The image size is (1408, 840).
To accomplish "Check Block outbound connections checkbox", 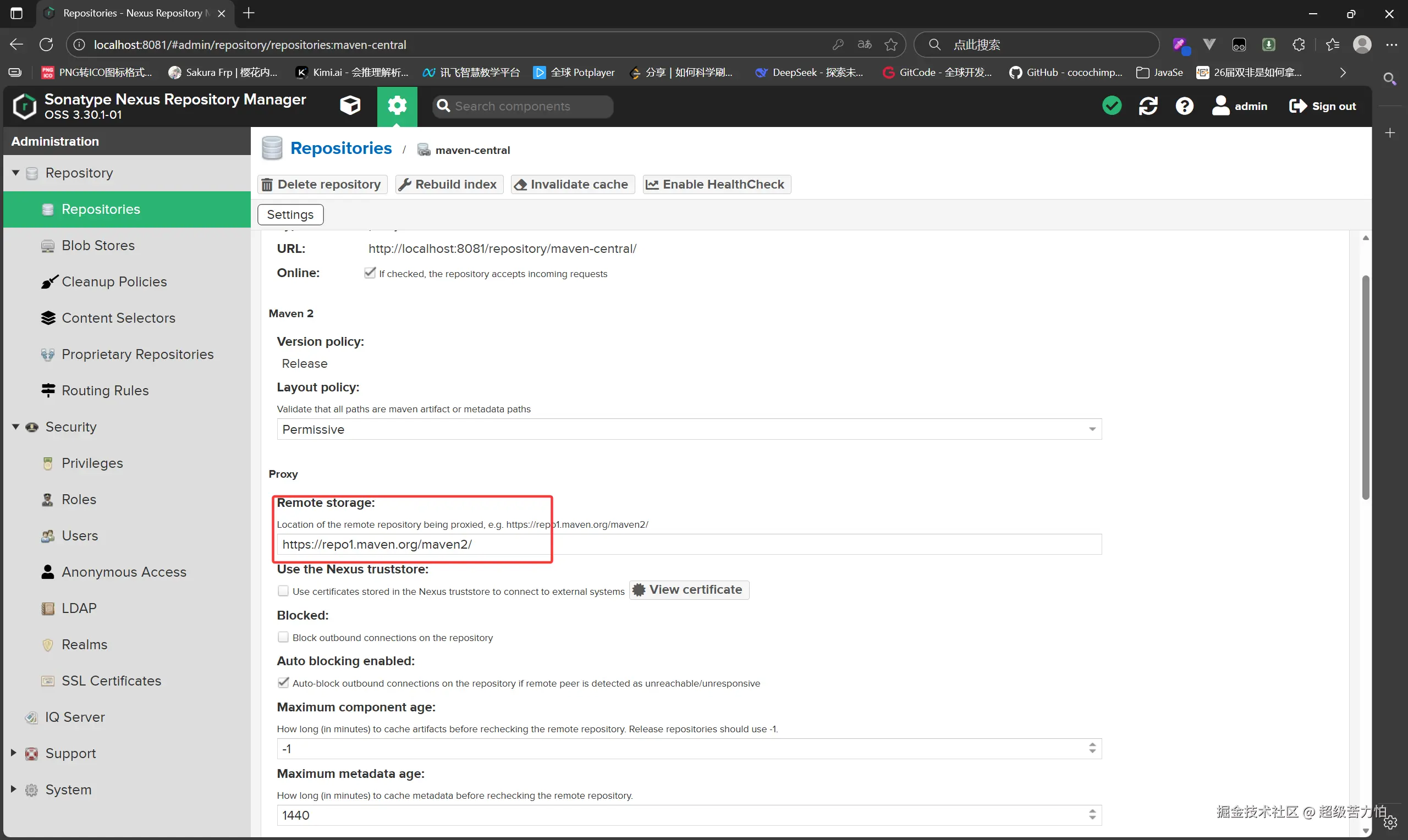I will [x=283, y=637].
